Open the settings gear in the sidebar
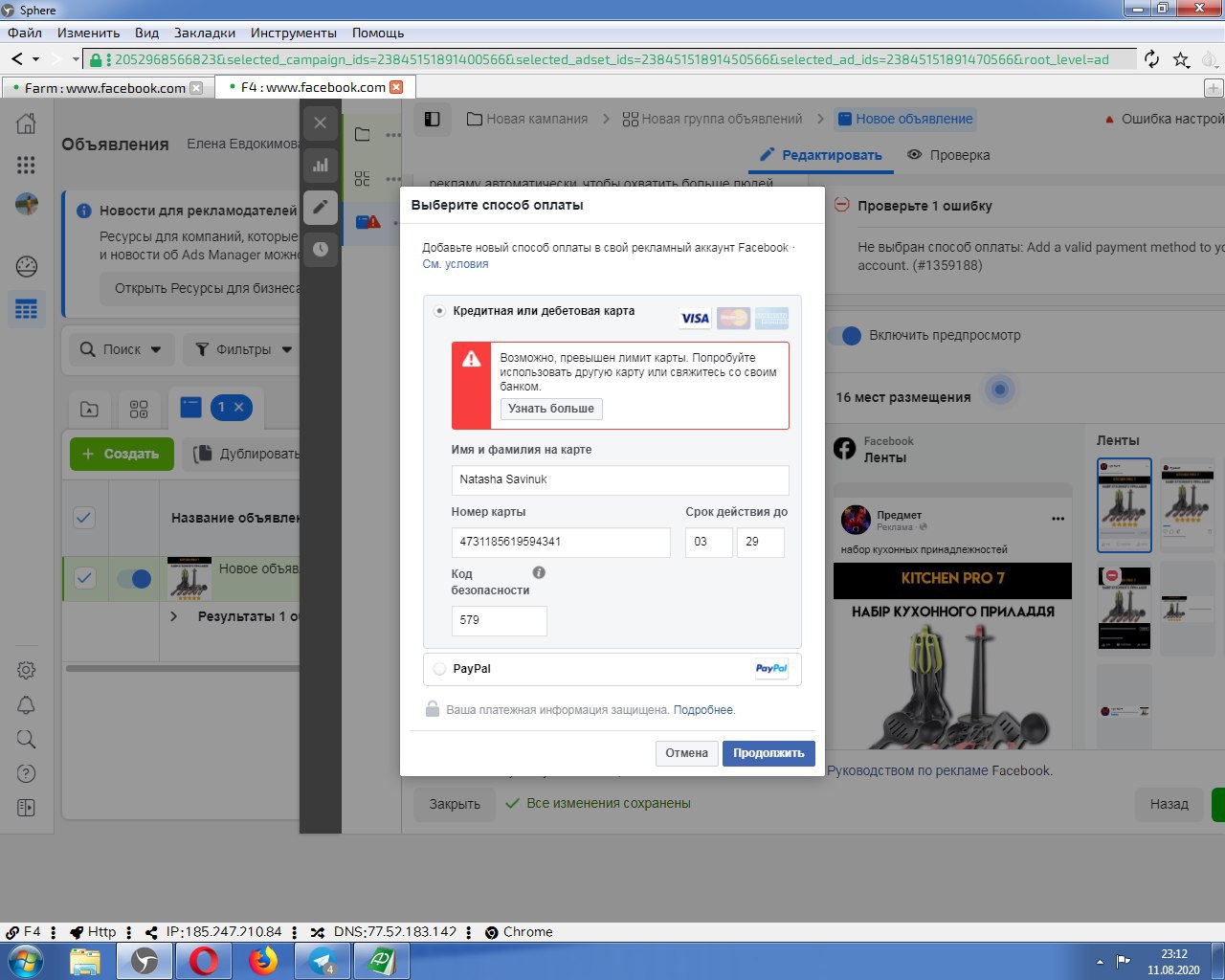 pos(27,670)
